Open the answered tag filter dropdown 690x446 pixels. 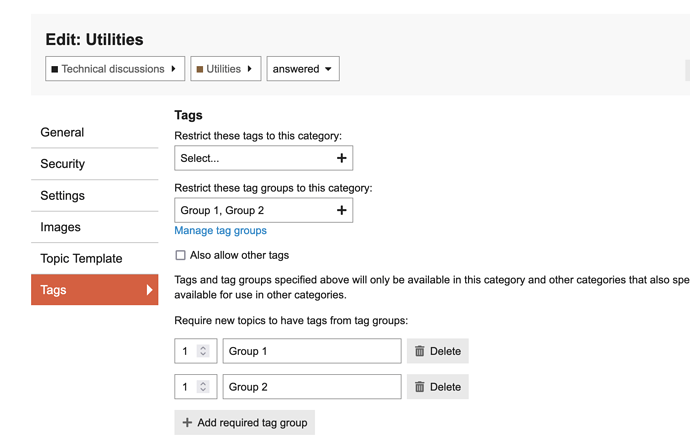coord(303,69)
